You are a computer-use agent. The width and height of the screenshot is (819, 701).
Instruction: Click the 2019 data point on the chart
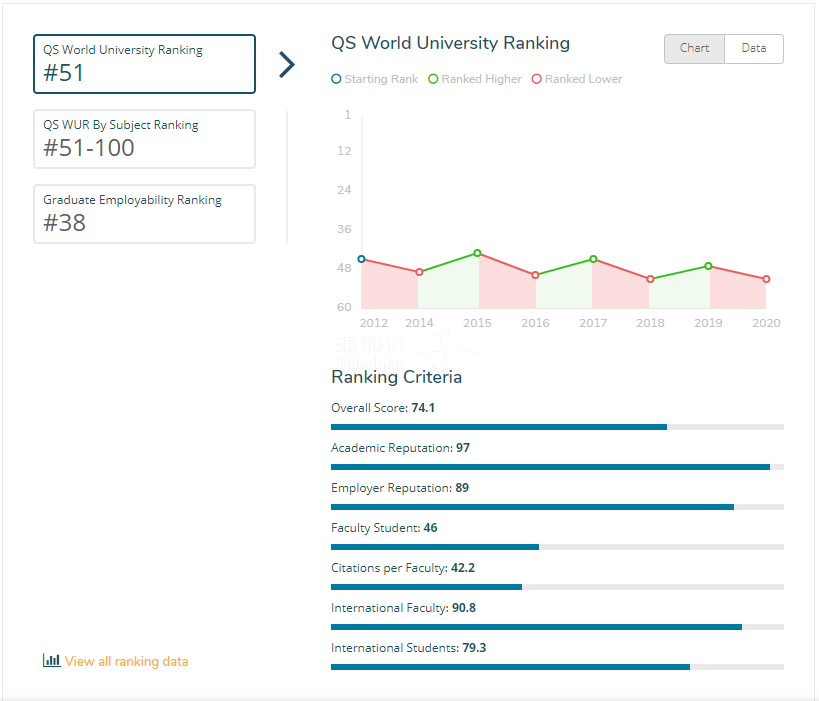(x=708, y=266)
